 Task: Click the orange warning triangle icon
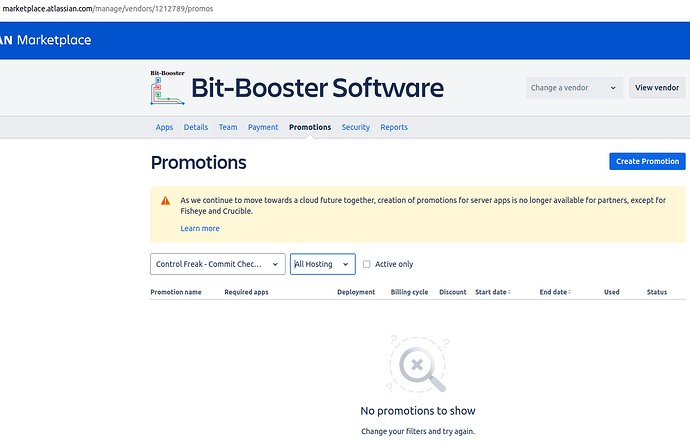(165, 201)
